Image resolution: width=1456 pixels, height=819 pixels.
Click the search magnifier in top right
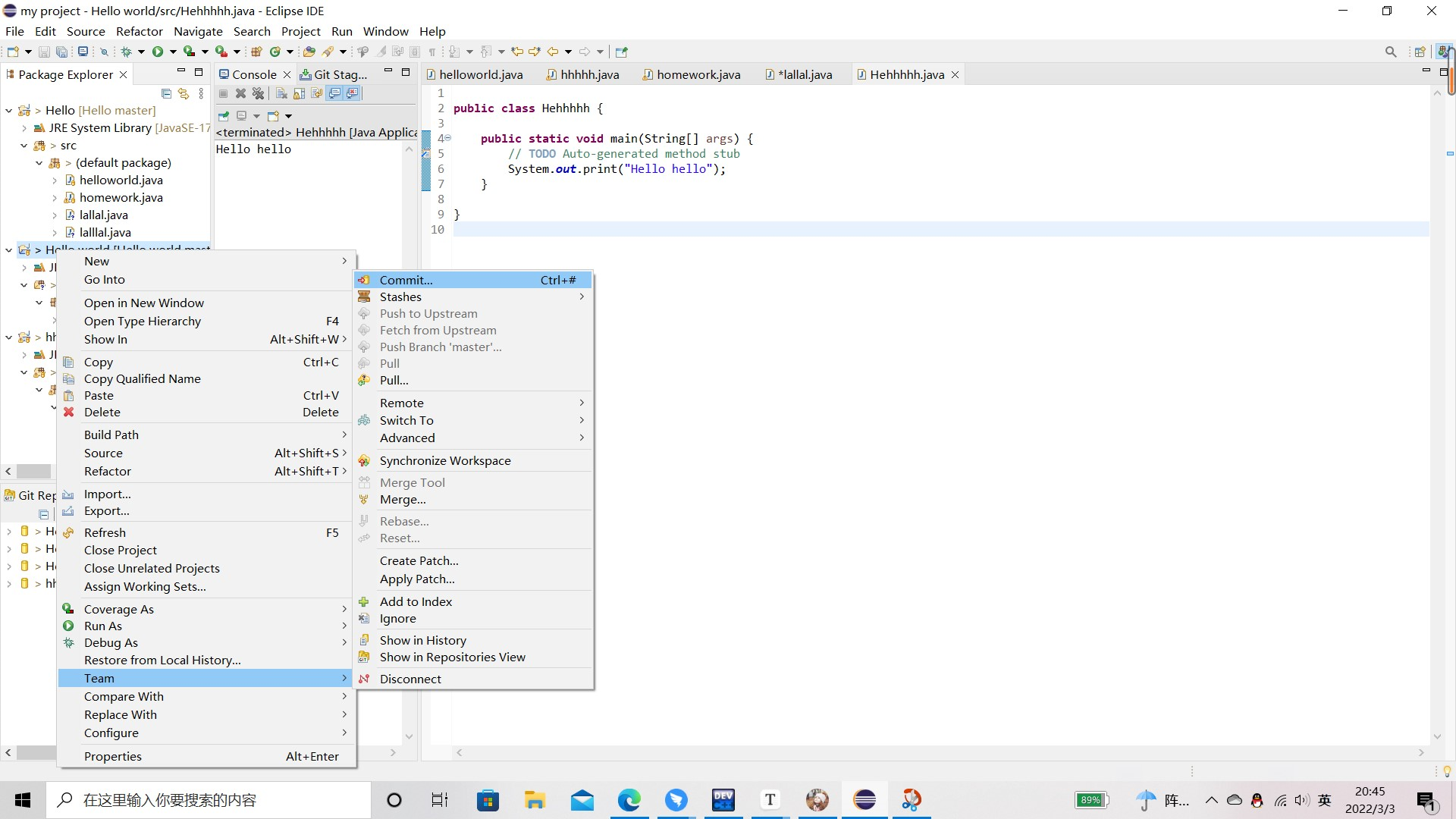click(x=1391, y=52)
